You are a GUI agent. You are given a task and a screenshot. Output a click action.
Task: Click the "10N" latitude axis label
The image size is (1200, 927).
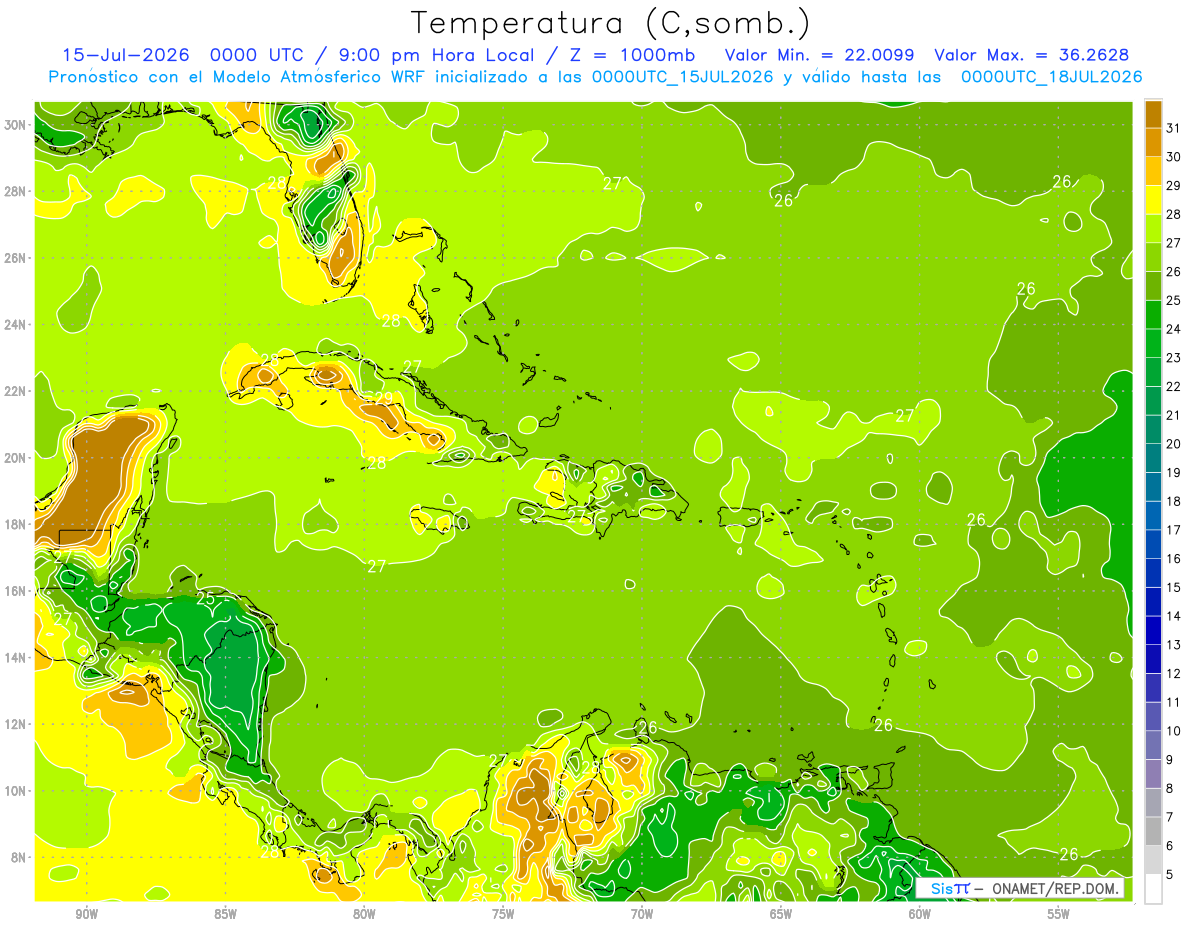tap(17, 791)
